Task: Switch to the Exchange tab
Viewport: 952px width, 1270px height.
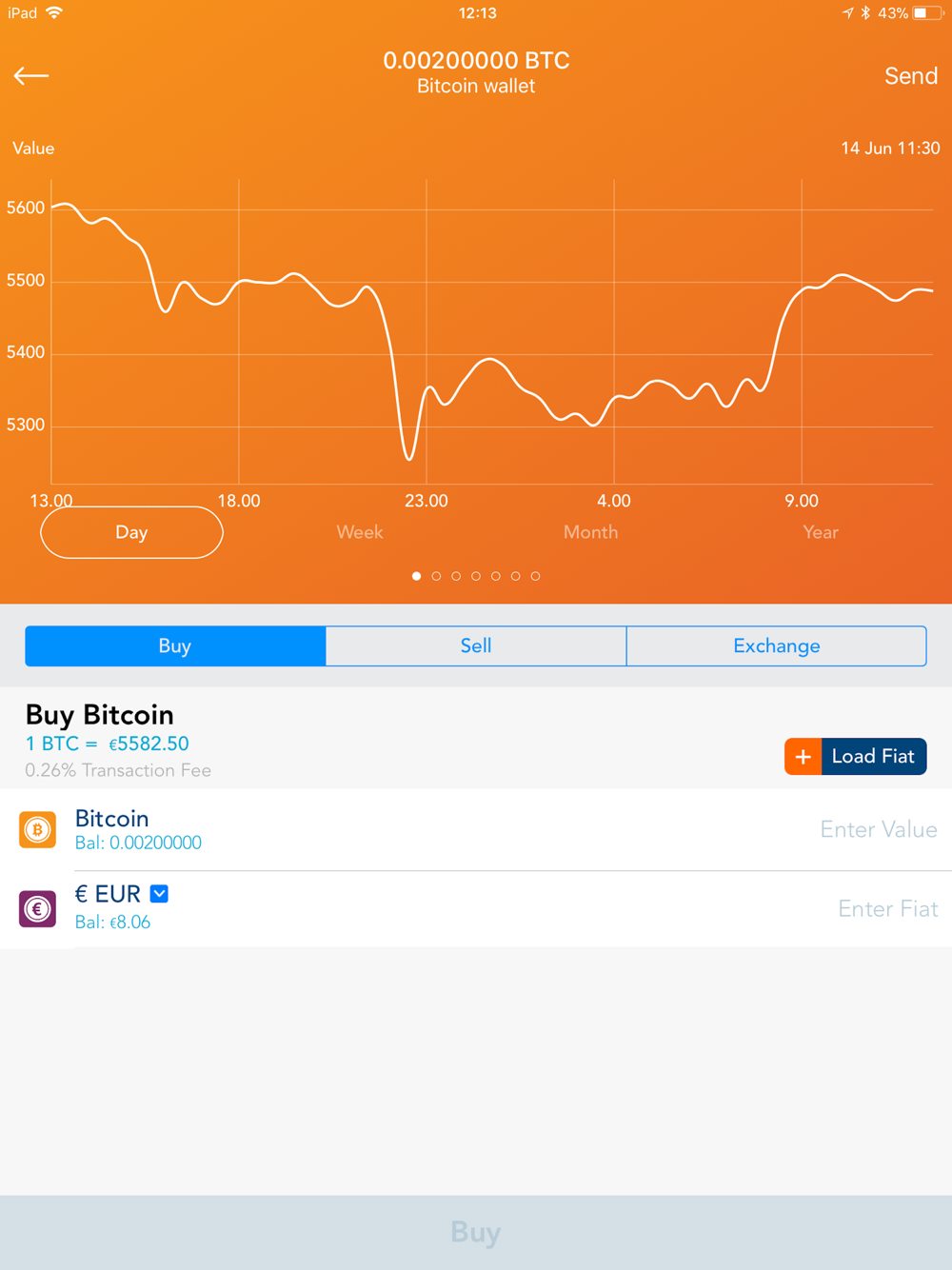Action: pos(777,645)
